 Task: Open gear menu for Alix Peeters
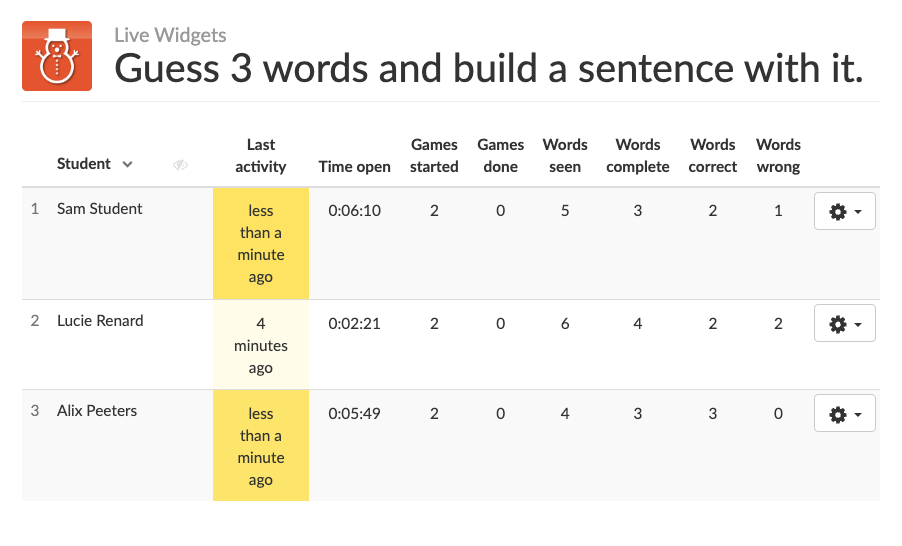(844, 414)
